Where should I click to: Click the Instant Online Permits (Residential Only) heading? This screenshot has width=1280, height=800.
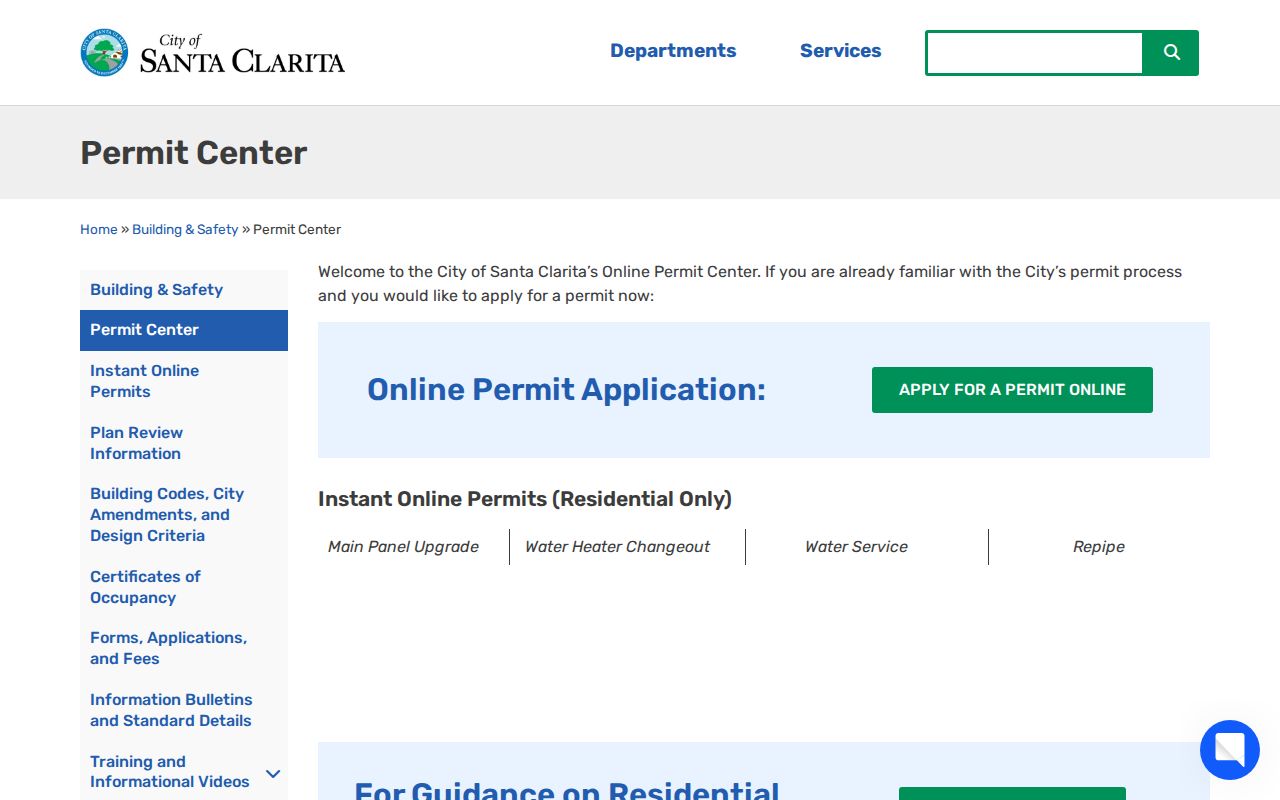click(x=525, y=499)
